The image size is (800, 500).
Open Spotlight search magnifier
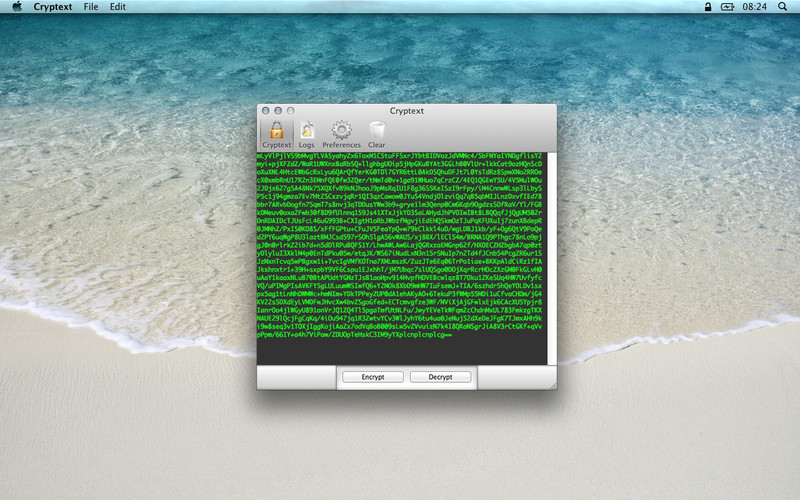[783, 7]
